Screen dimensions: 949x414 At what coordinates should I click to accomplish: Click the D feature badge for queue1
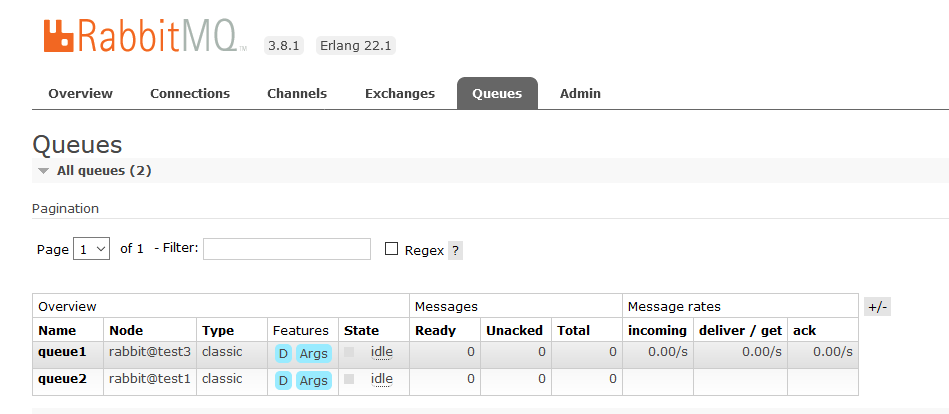(x=283, y=353)
